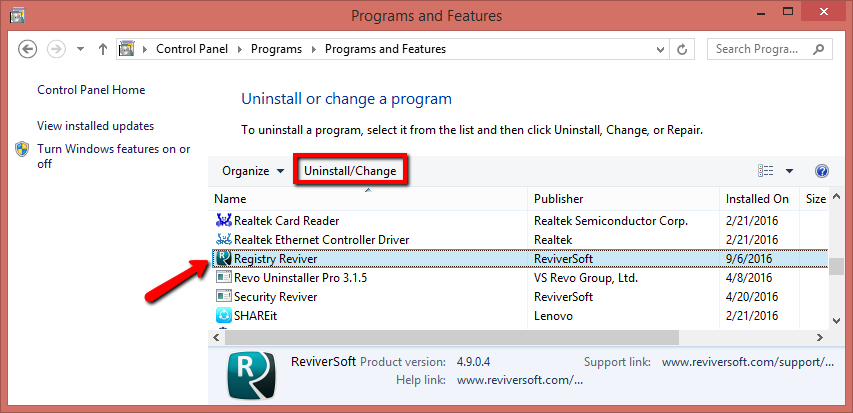
Task: Open View installed updates link
Action: click(x=95, y=126)
